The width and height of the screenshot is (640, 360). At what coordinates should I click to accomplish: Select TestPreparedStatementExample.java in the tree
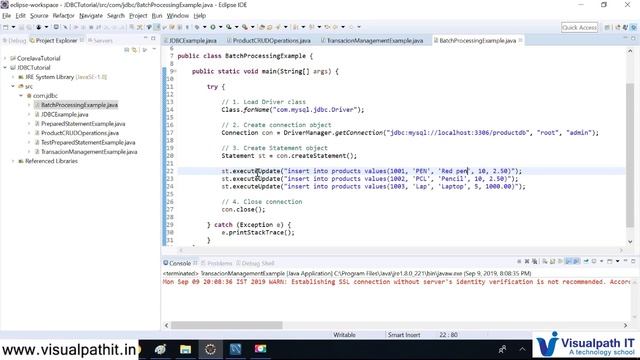click(88, 142)
